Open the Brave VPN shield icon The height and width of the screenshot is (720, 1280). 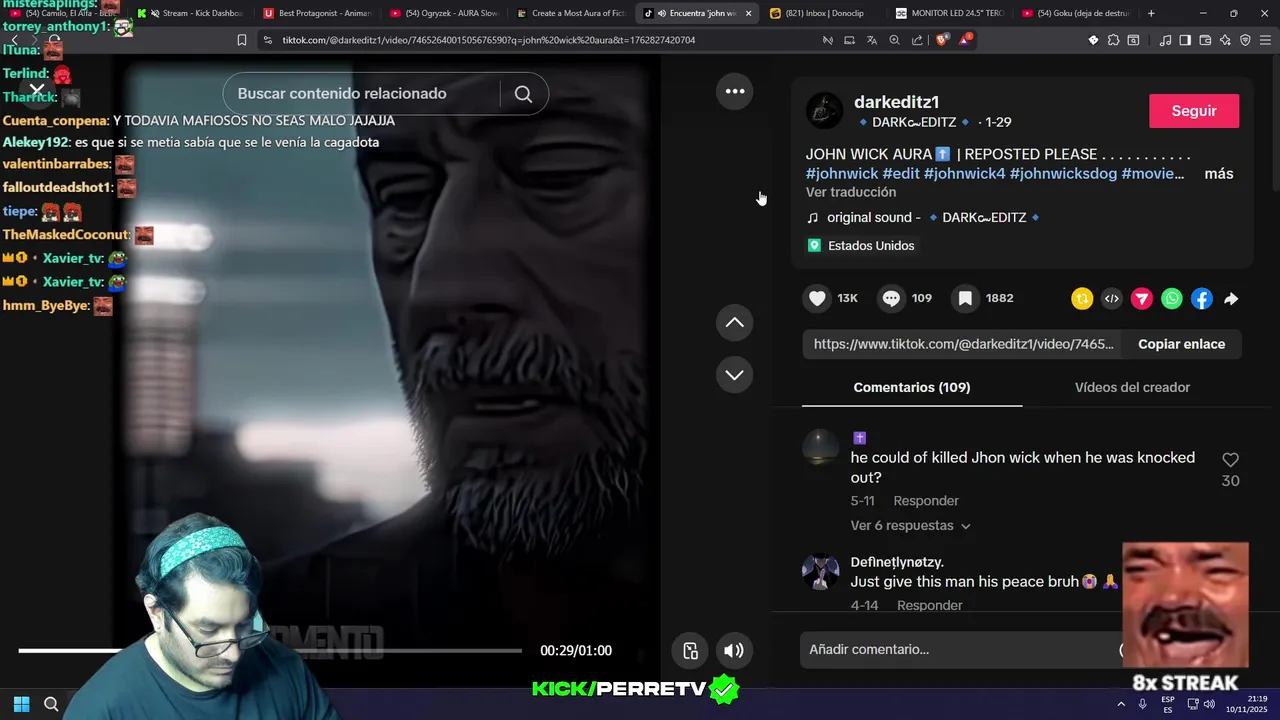pos(1245,40)
